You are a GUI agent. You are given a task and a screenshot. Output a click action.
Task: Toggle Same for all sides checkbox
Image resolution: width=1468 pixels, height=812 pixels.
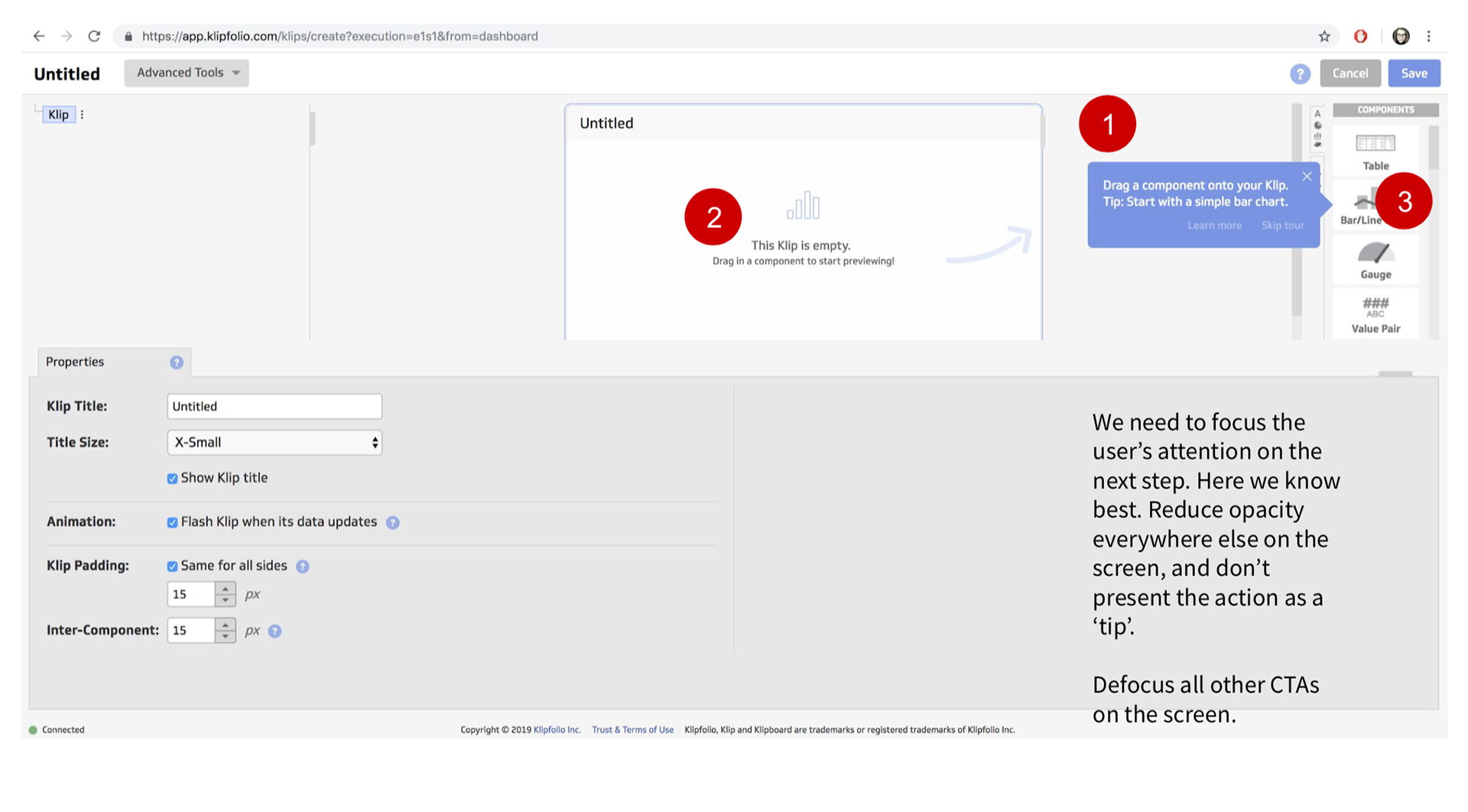(x=172, y=567)
